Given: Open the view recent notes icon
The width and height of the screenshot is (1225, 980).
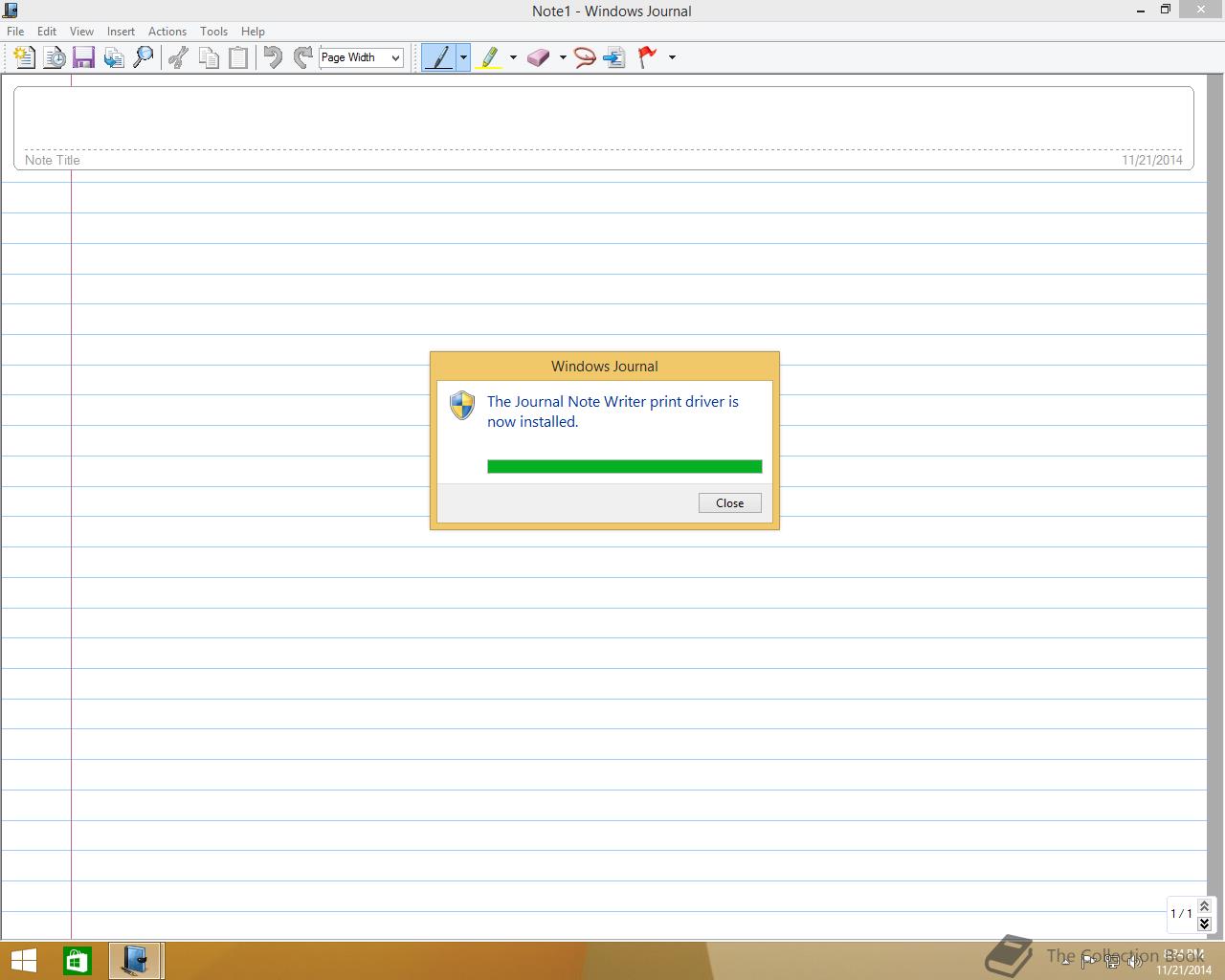Looking at the screenshot, I should [x=55, y=57].
